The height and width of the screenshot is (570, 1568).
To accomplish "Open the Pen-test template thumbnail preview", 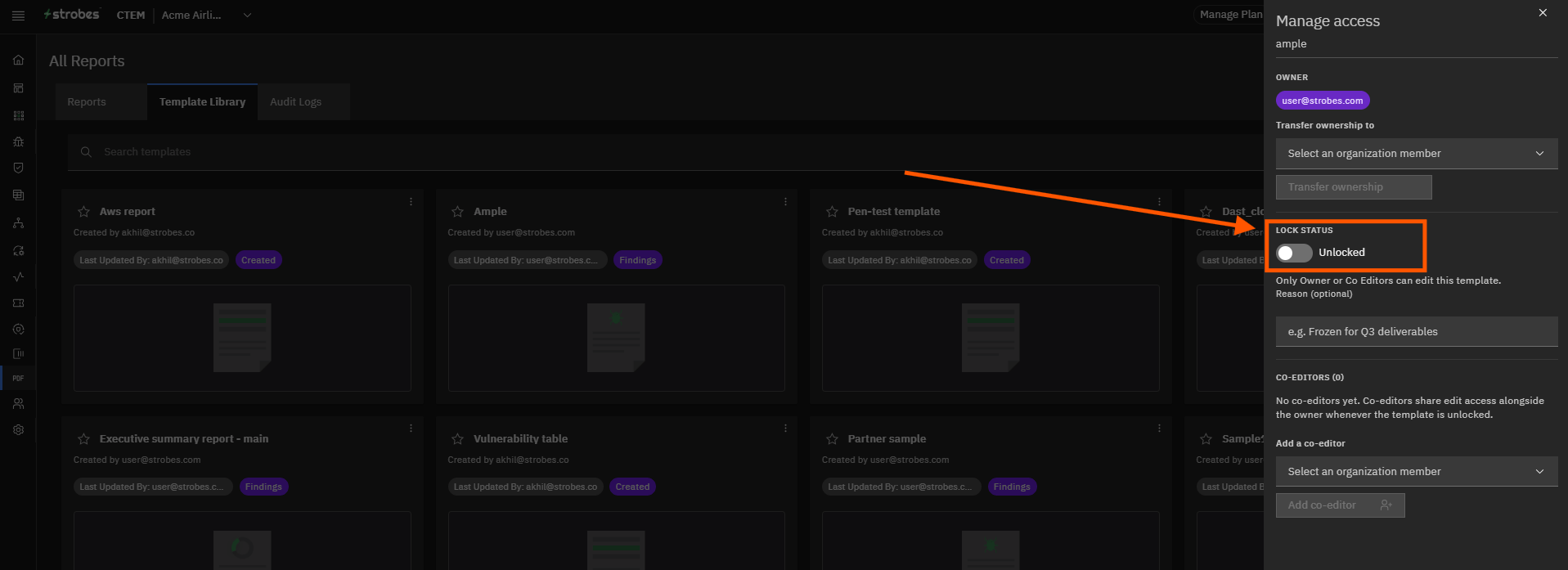I will (991, 338).
